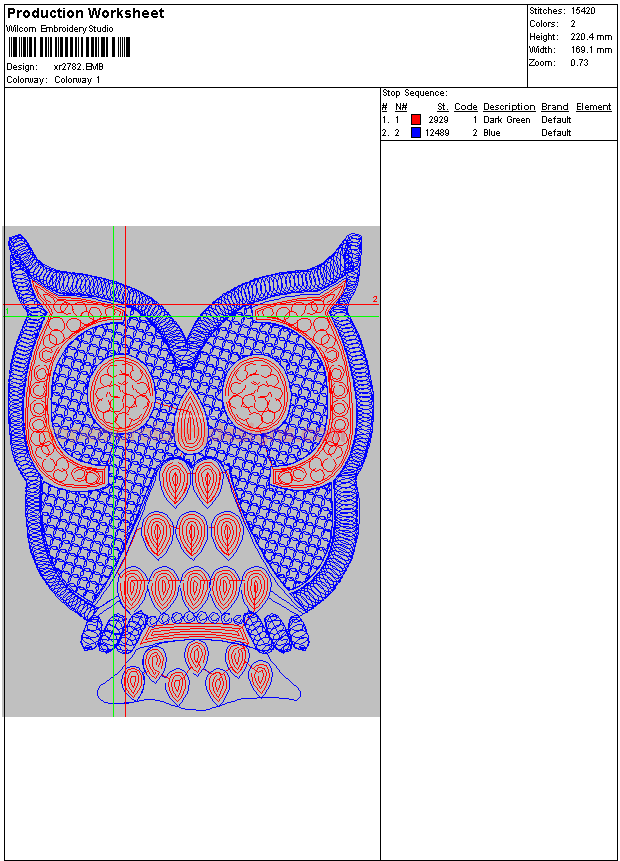Click the barcode under the studio name
This screenshot has height=861, width=620.
(69, 47)
